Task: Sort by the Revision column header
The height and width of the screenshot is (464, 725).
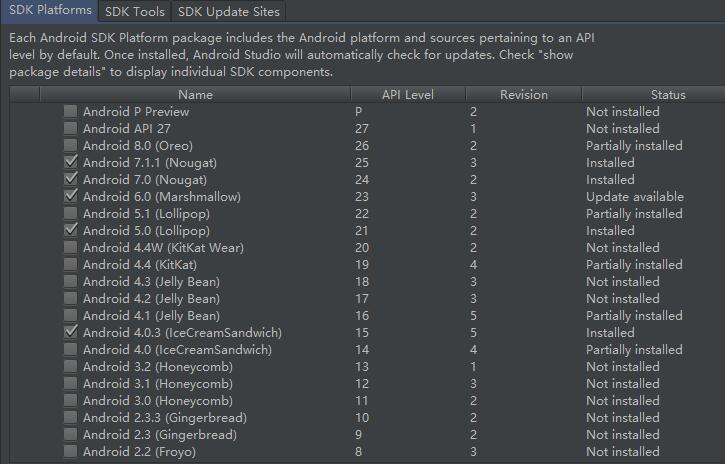Action: click(x=523, y=95)
